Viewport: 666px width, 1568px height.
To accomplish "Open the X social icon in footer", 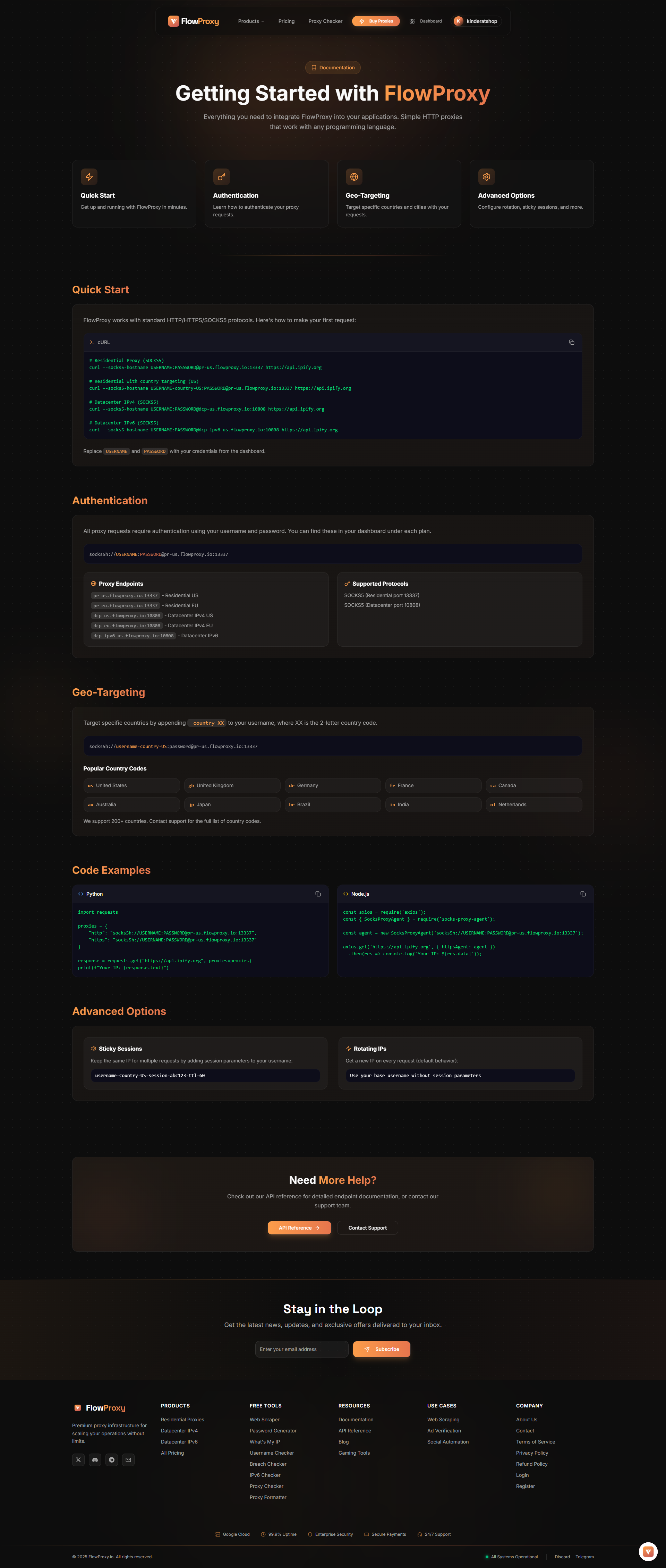I will [x=78, y=1460].
